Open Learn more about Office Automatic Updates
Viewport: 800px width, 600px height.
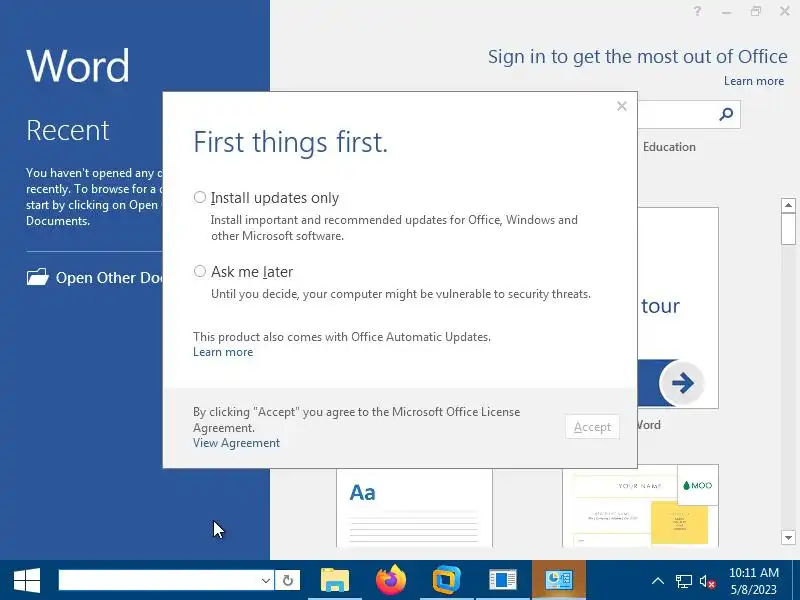pyautogui.click(x=223, y=352)
